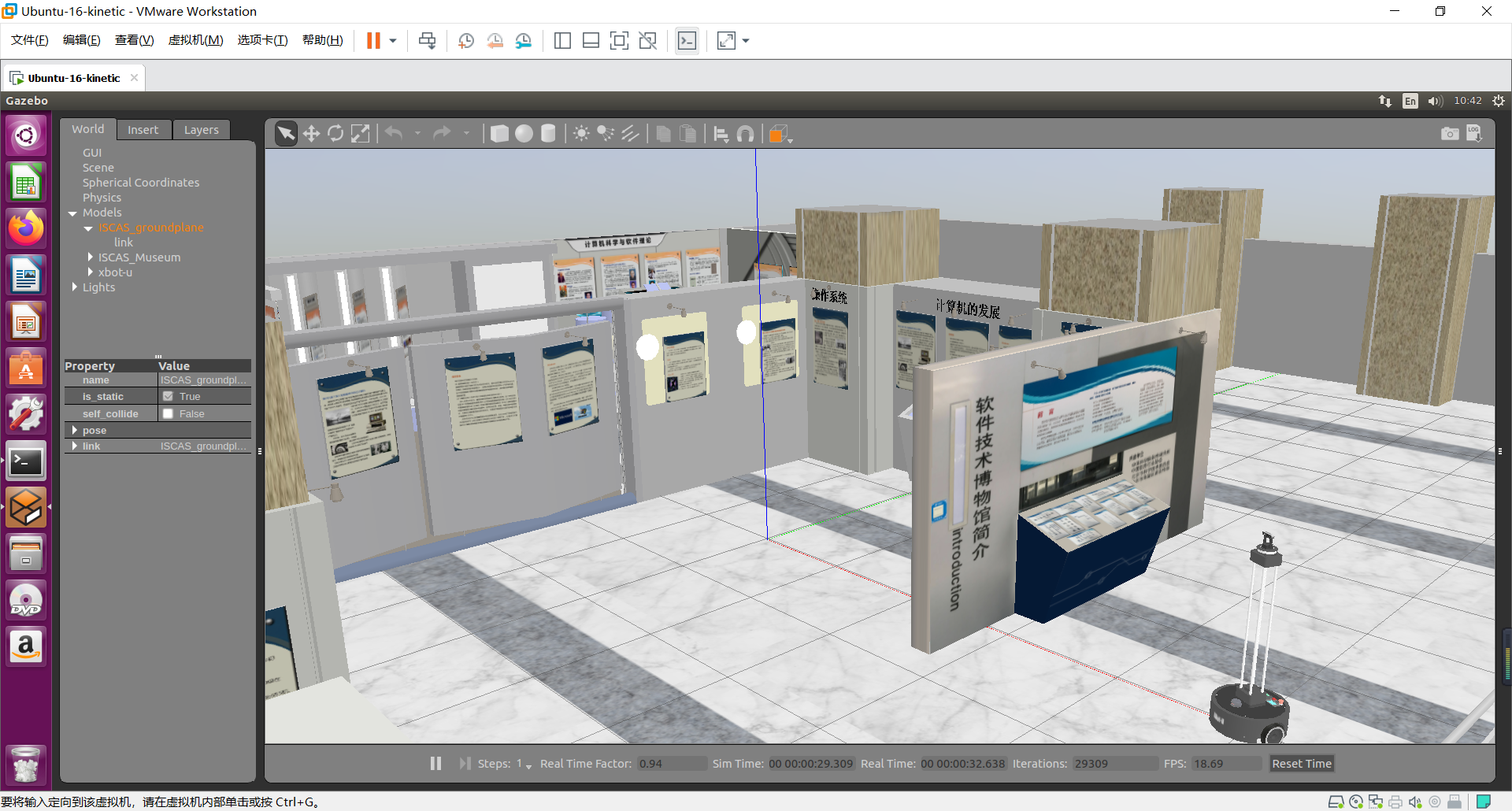Insert a sphere shape
Viewport: 1512px width, 811px height.
coord(524,134)
